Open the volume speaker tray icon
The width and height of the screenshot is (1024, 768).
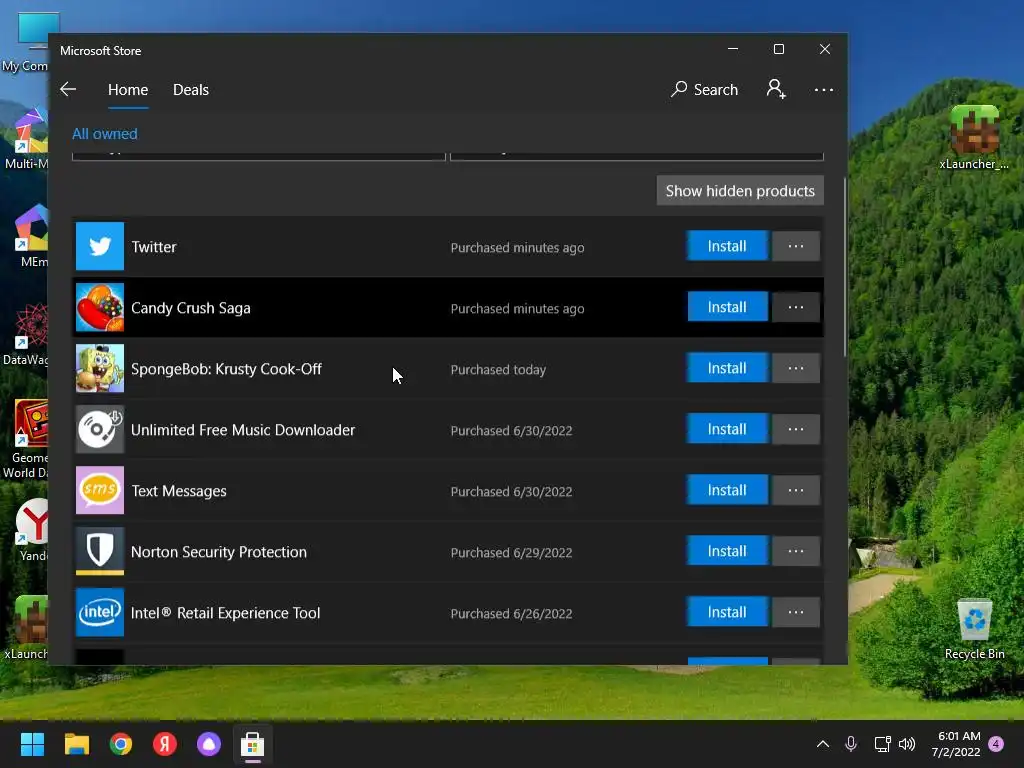[x=907, y=744]
